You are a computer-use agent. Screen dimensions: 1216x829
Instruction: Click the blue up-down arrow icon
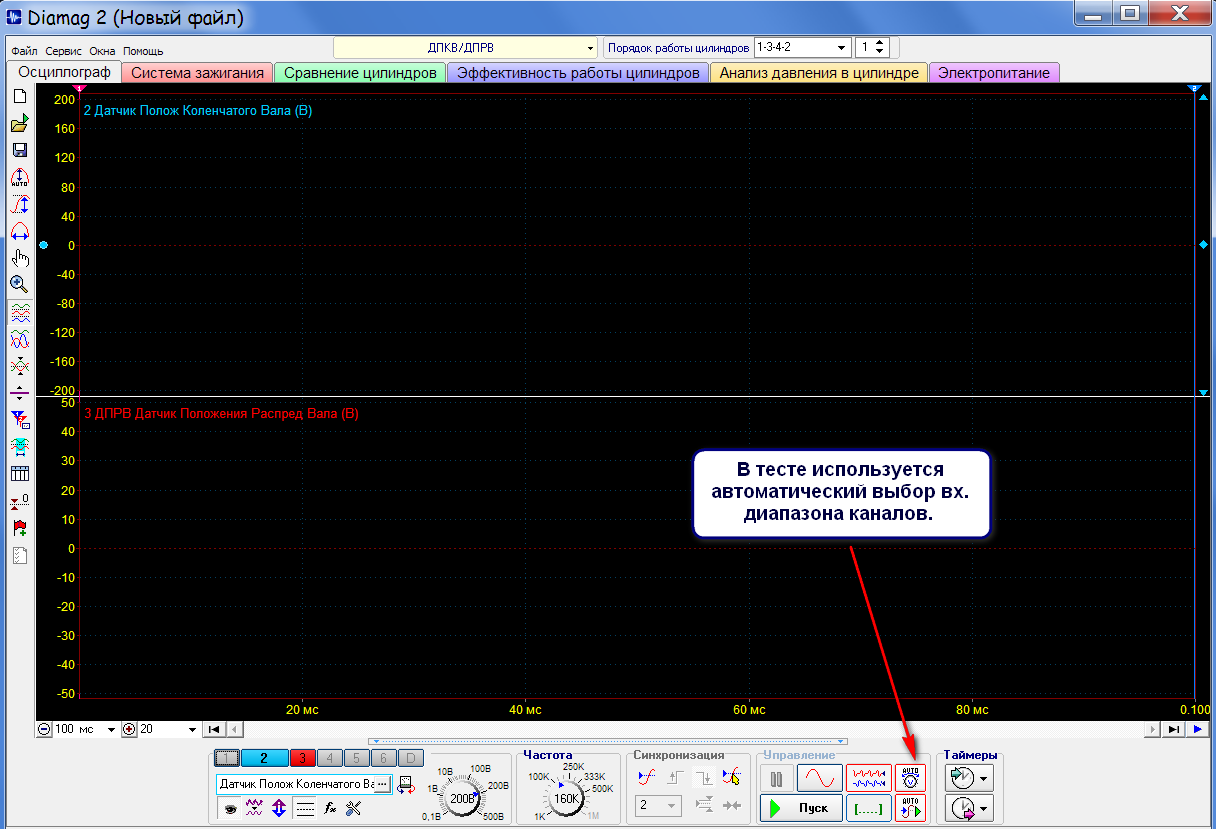tap(279, 808)
